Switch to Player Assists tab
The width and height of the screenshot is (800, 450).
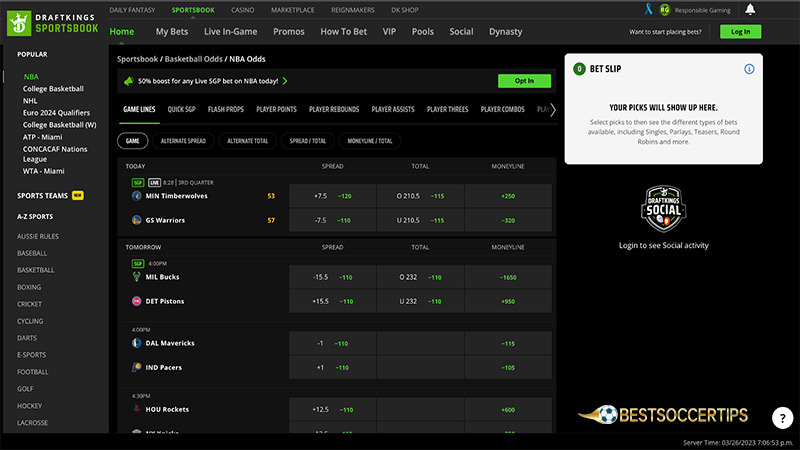(x=393, y=109)
